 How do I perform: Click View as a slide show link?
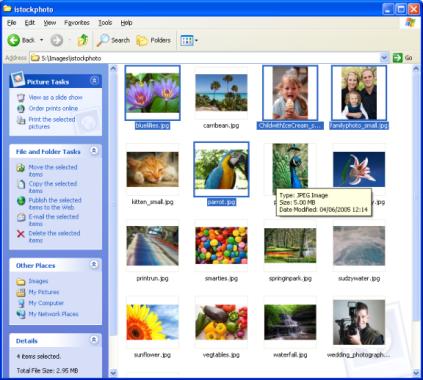[x=55, y=97]
